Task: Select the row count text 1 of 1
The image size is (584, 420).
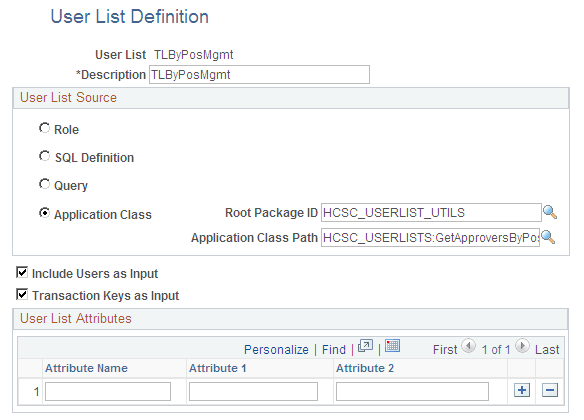Action: tap(496, 350)
